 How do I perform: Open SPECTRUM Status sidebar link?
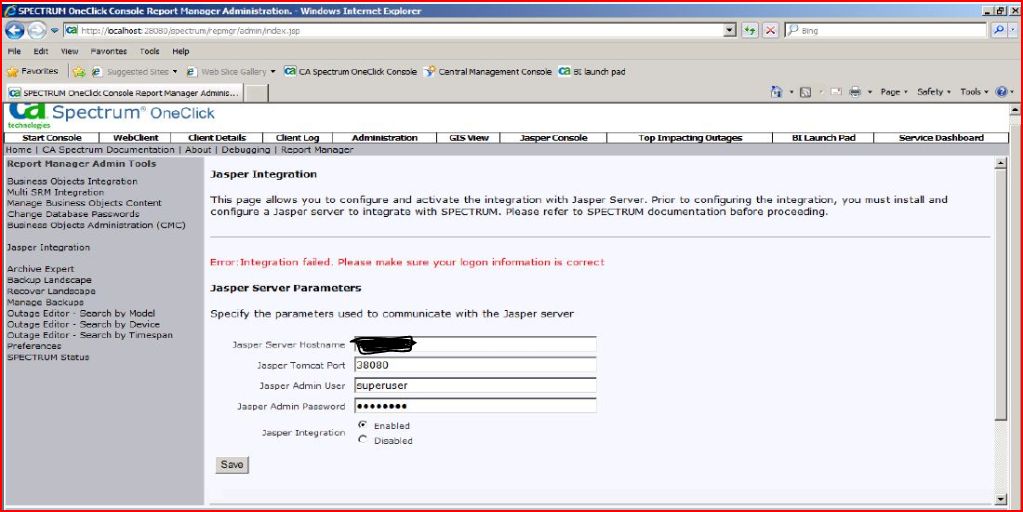(x=48, y=357)
